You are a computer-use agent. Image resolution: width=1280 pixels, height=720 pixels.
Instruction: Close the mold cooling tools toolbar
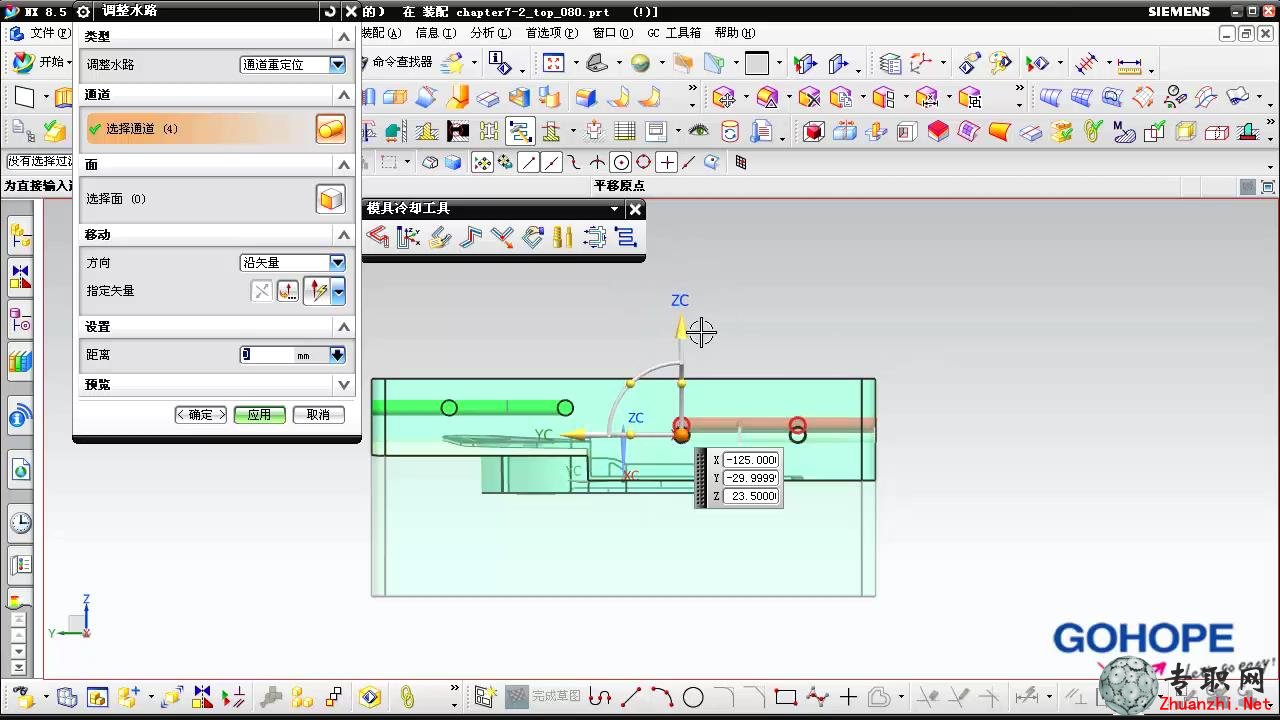point(635,209)
